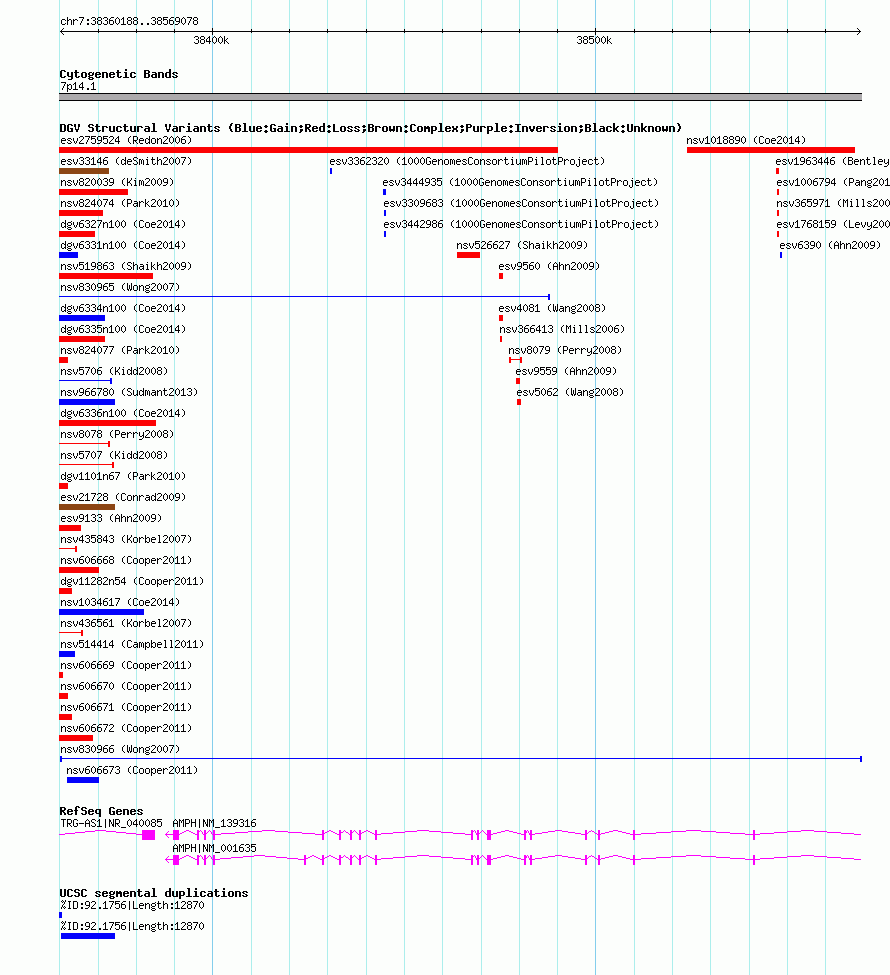Viewport: 890px width, 975px height.
Task: Open nsv526627 (Shaikh2009) variant
Action: coord(522,246)
